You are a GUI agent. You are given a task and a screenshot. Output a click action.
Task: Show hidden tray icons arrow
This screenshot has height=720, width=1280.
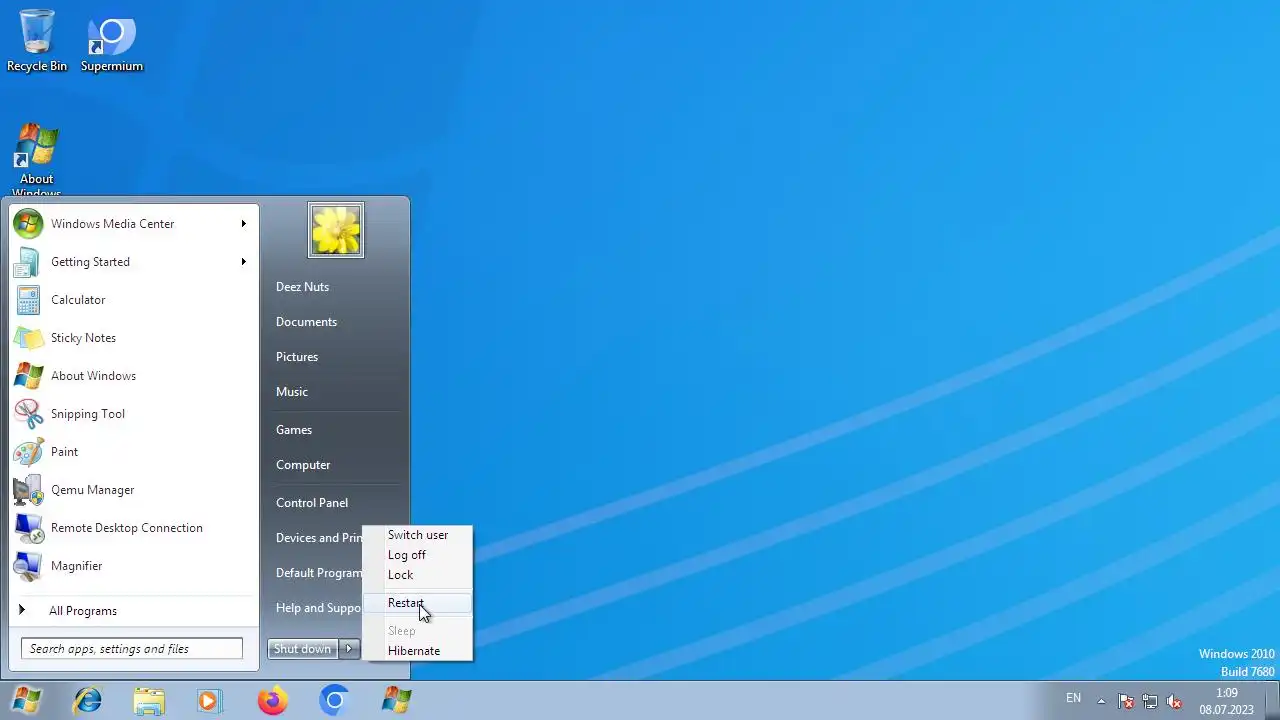tap(1101, 701)
